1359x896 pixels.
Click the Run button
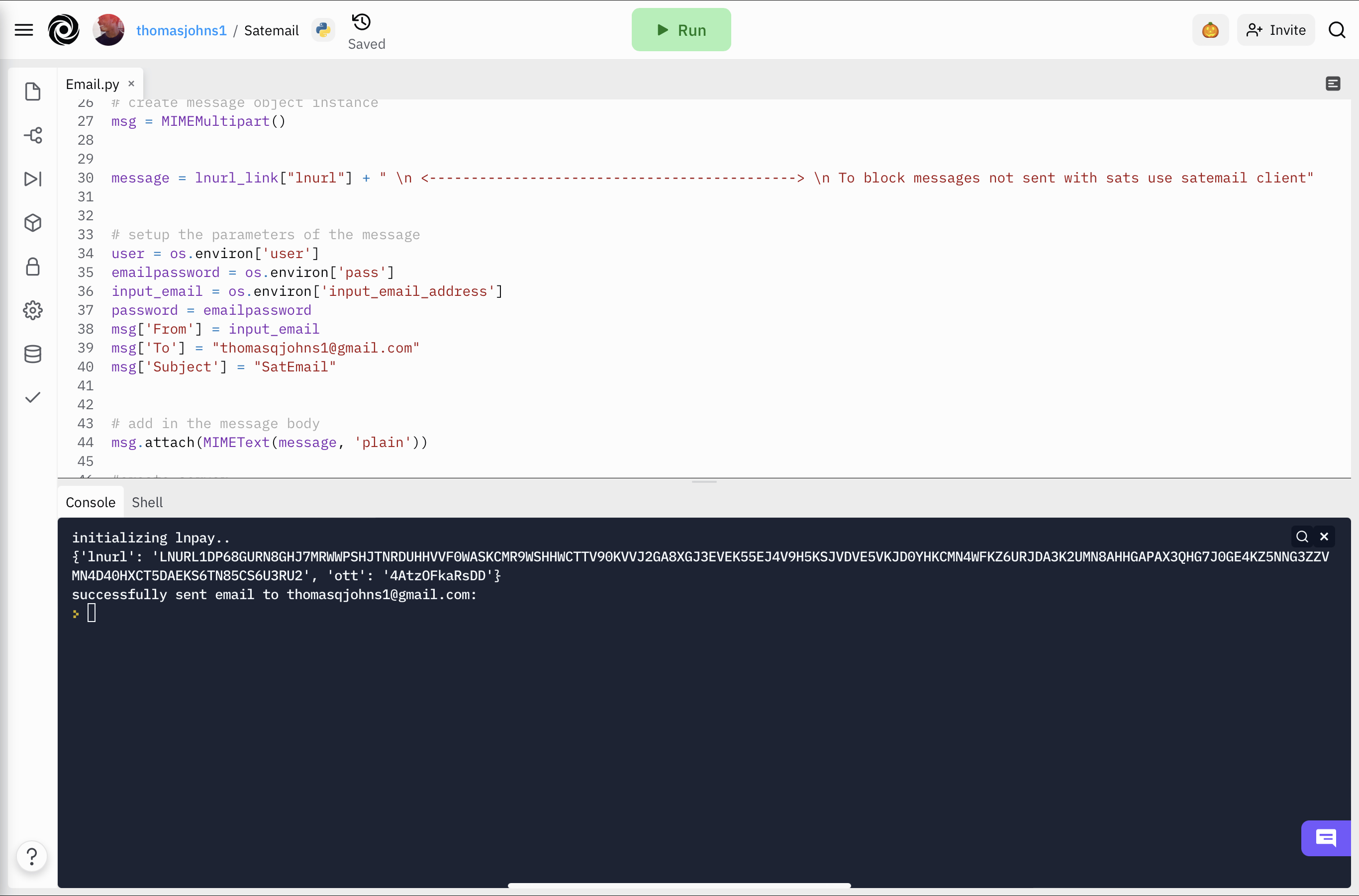pyautogui.click(x=681, y=30)
